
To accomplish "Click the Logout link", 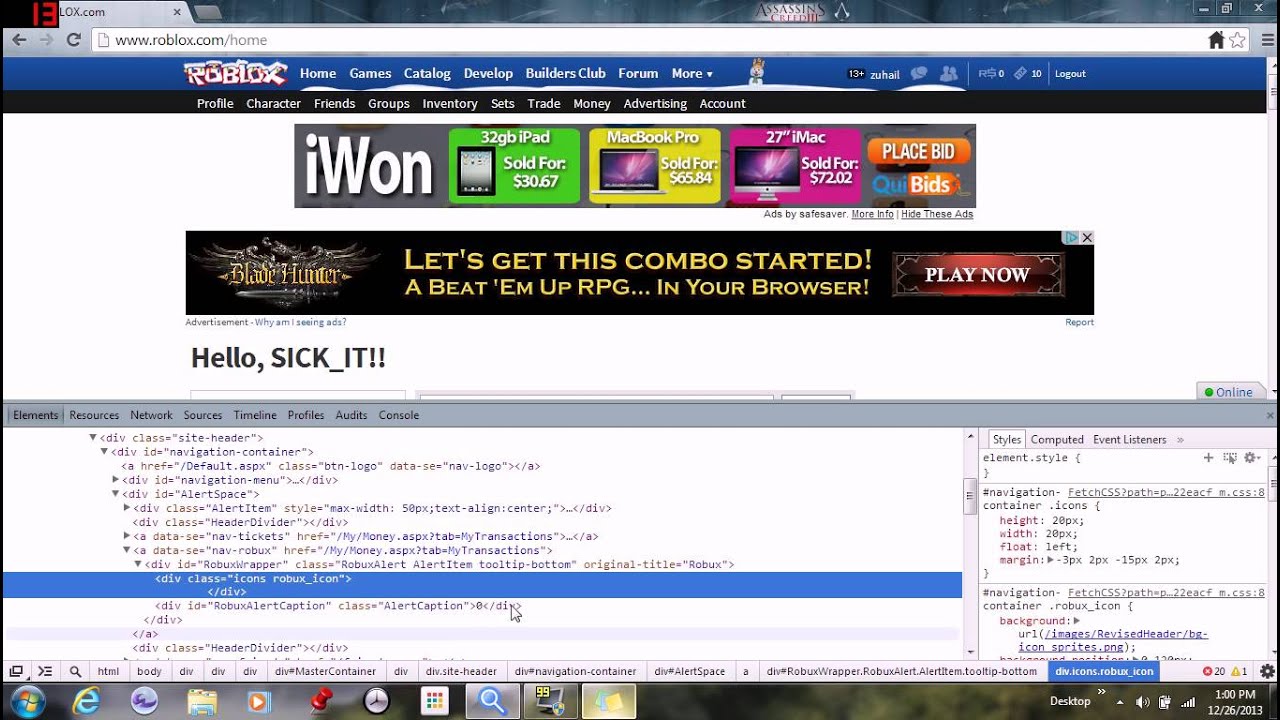I will (1070, 74).
